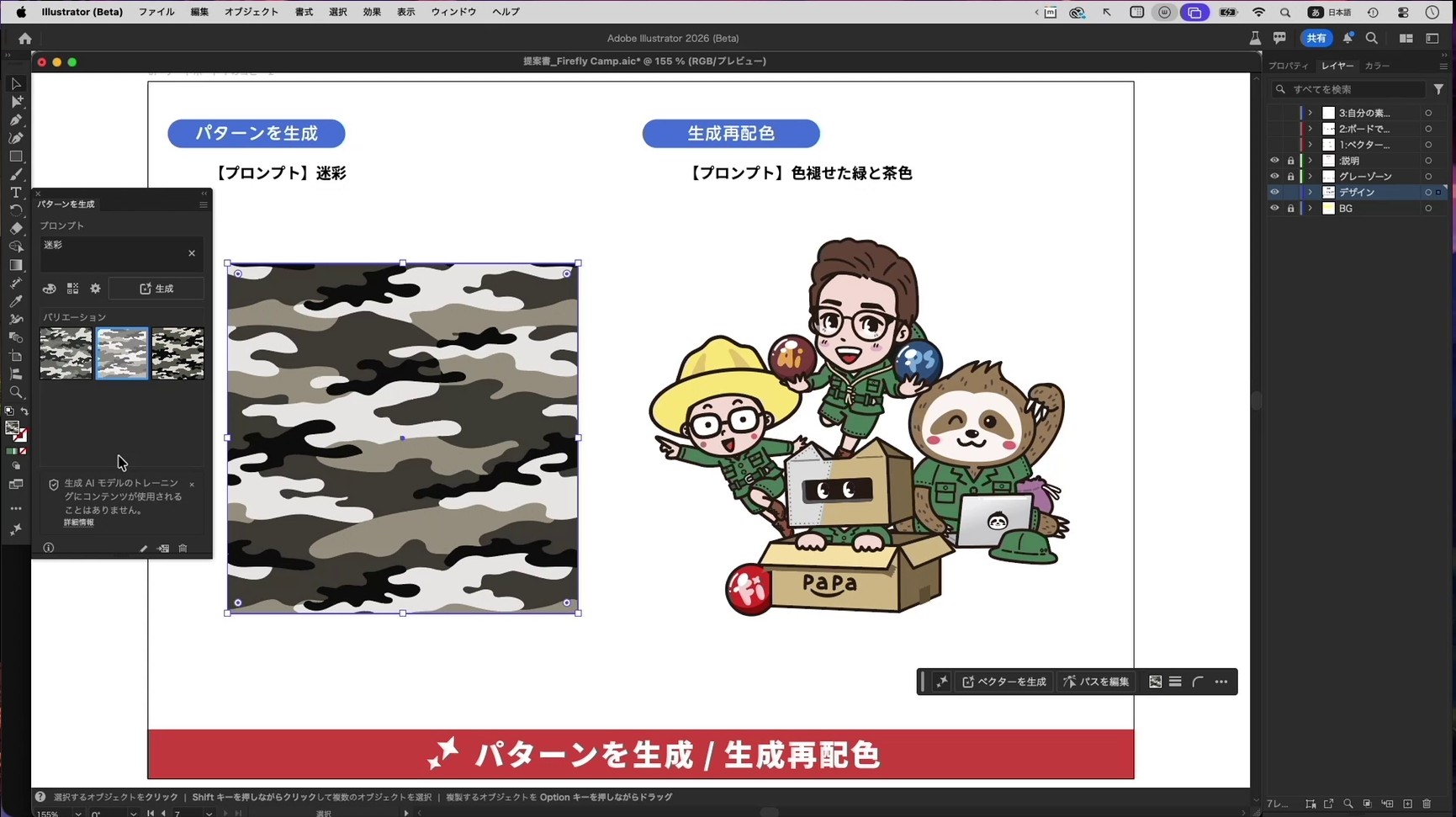Unlock the BG layer
The height and width of the screenshot is (817, 1456).
coord(1291,208)
